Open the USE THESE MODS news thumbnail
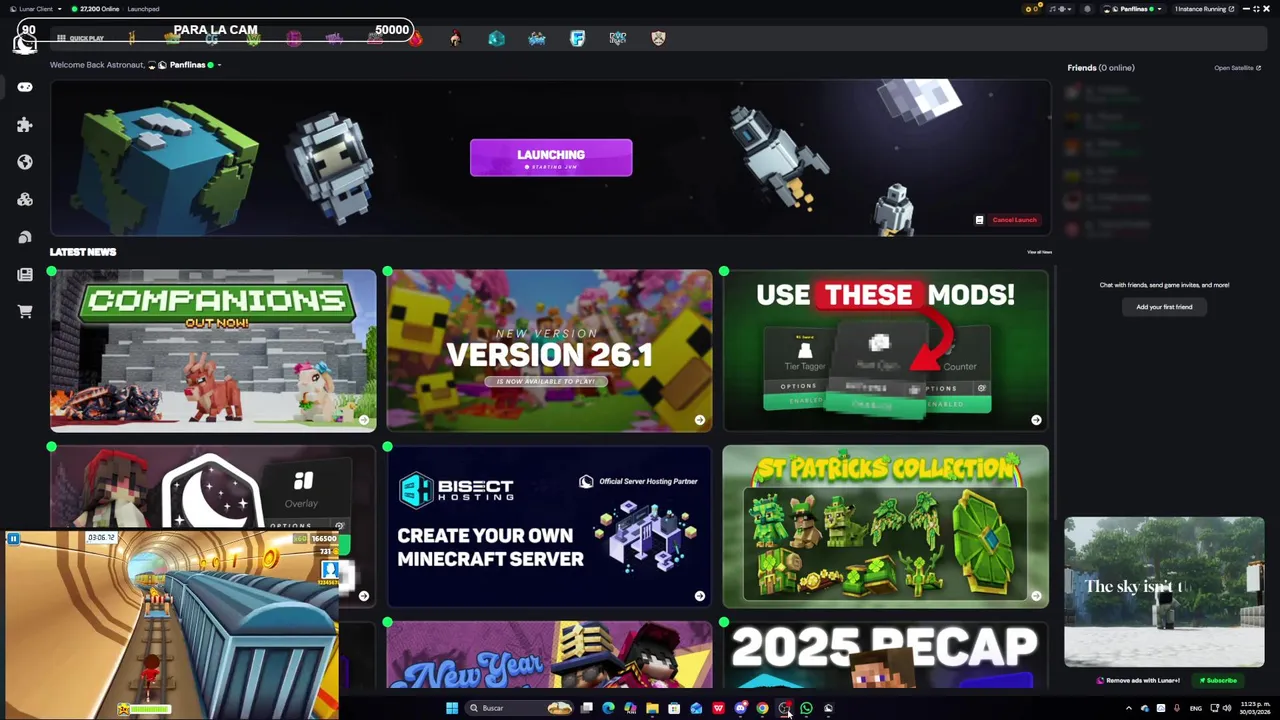 (886, 350)
